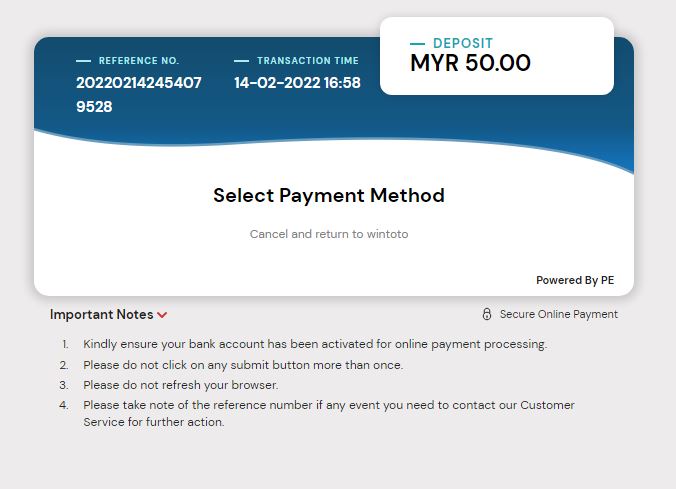Click the reference number 202202142454079528

tap(138, 94)
